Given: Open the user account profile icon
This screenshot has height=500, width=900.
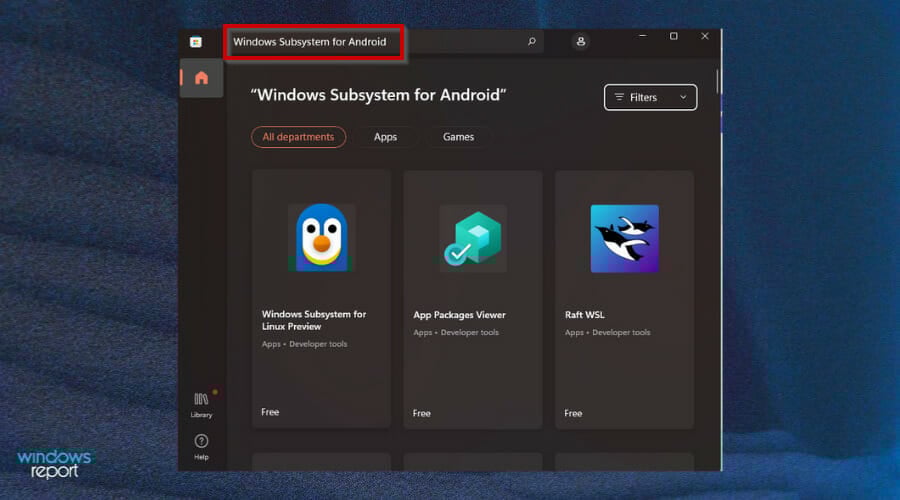Looking at the screenshot, I should click(x=581, y=41).
